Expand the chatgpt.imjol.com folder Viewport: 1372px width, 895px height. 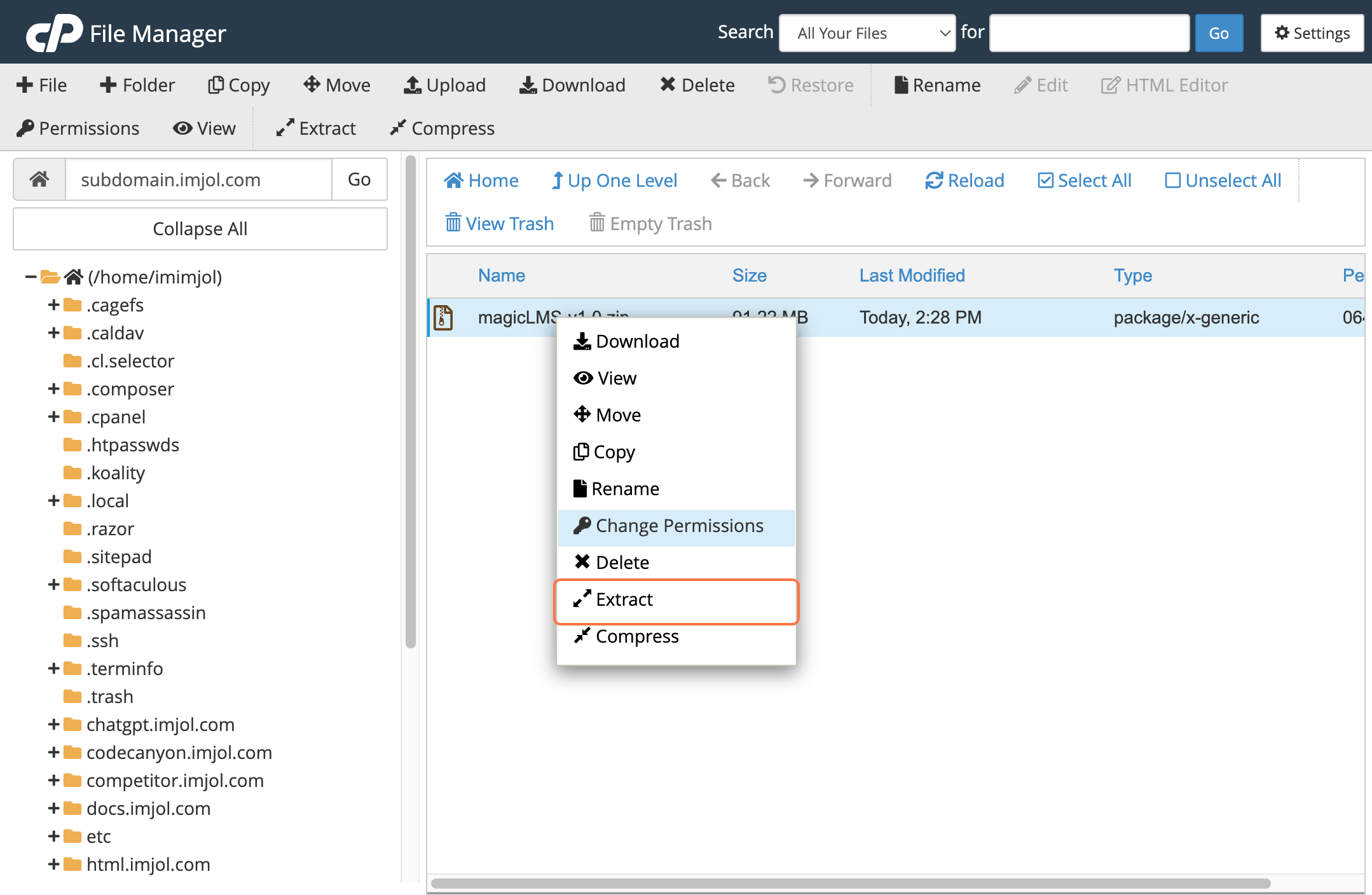pos(54,725)
